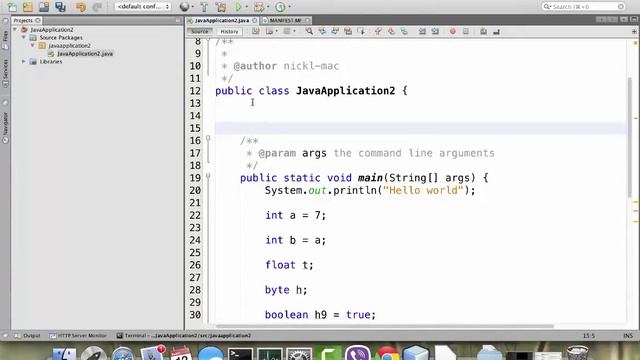Click the editor split plus button at toolbar right
The image size is (640, 360).
[x=634, y=31]
